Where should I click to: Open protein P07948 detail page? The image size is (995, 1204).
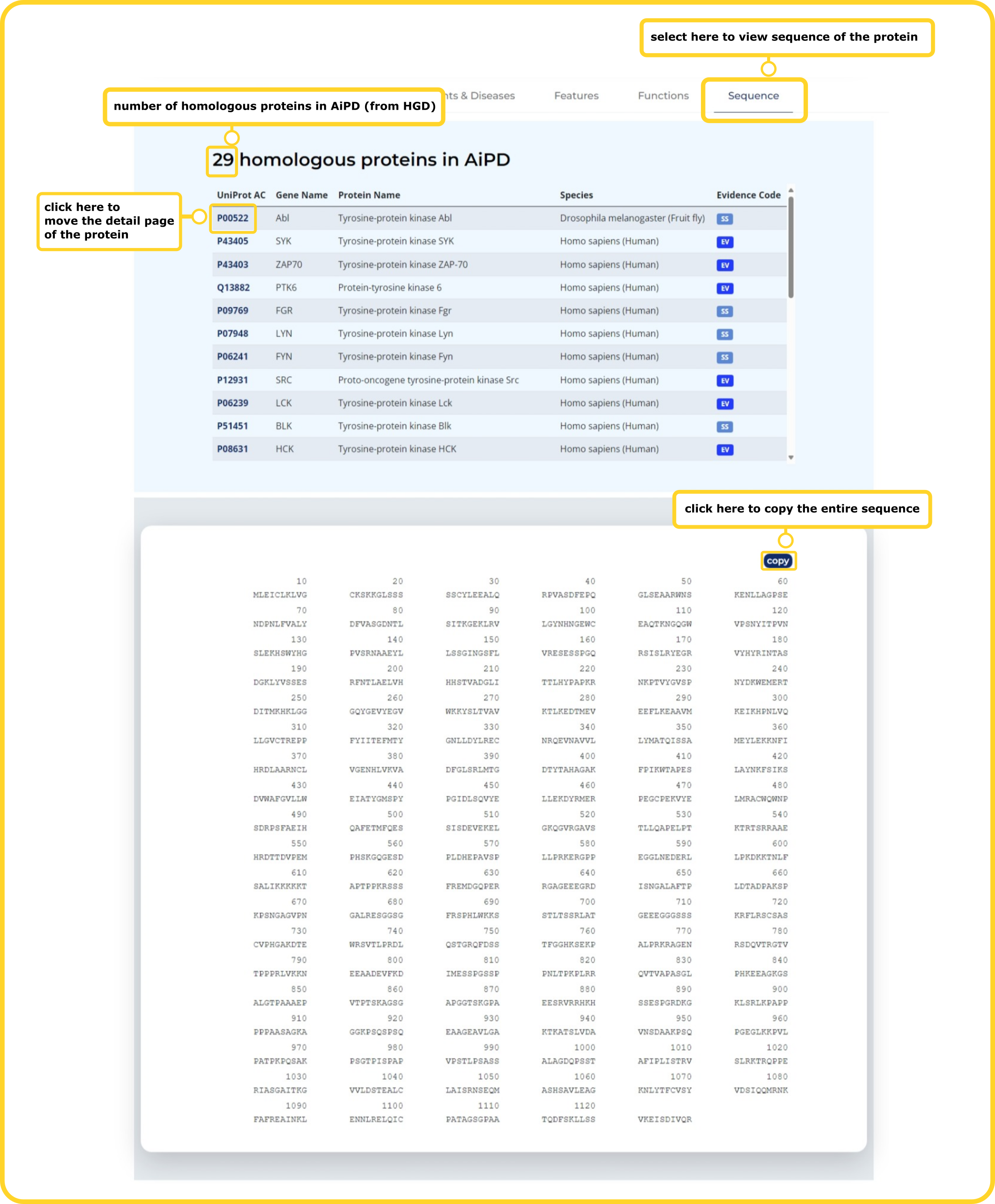pos(233,334)
